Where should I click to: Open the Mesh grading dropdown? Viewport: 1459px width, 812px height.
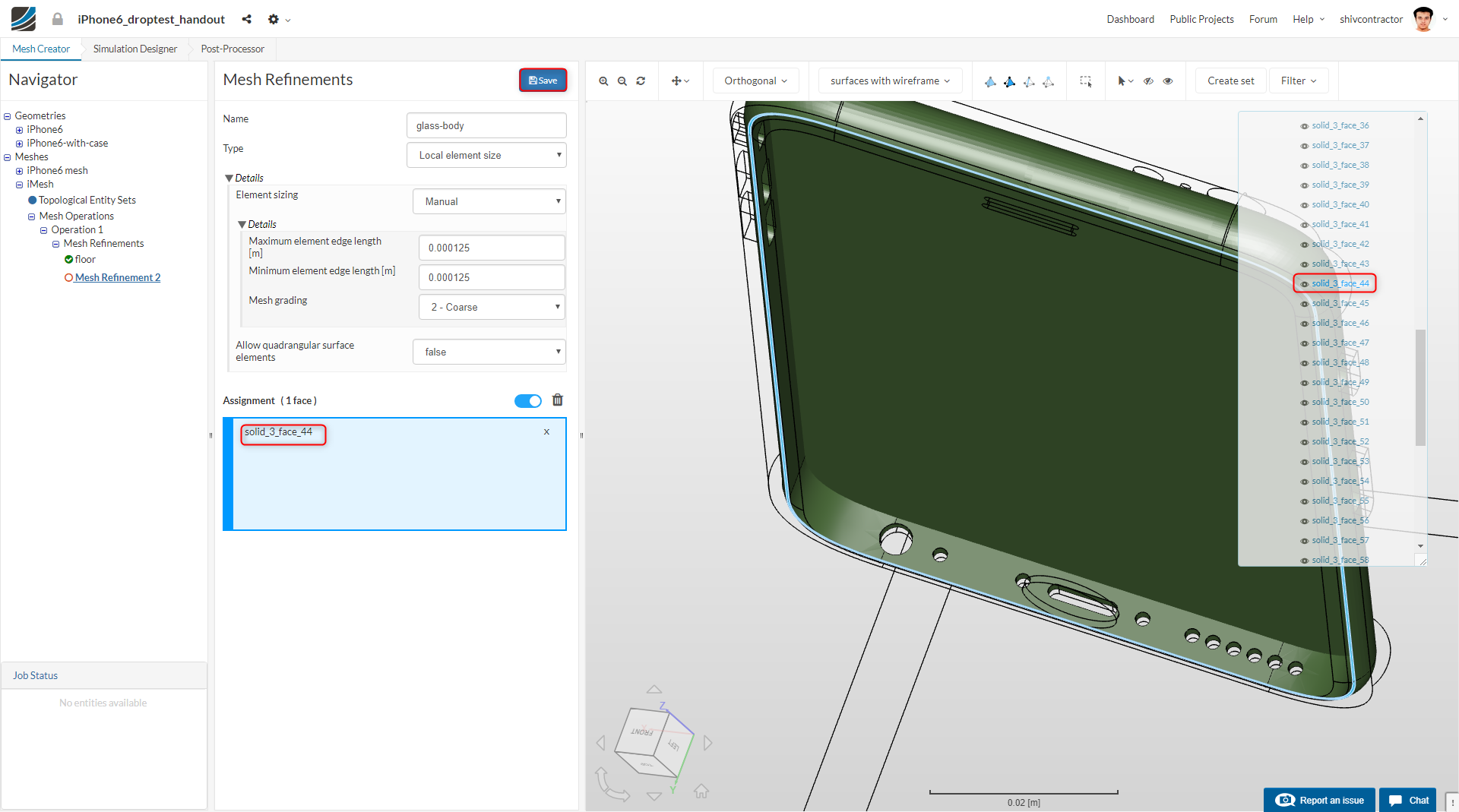click(492, 307)
